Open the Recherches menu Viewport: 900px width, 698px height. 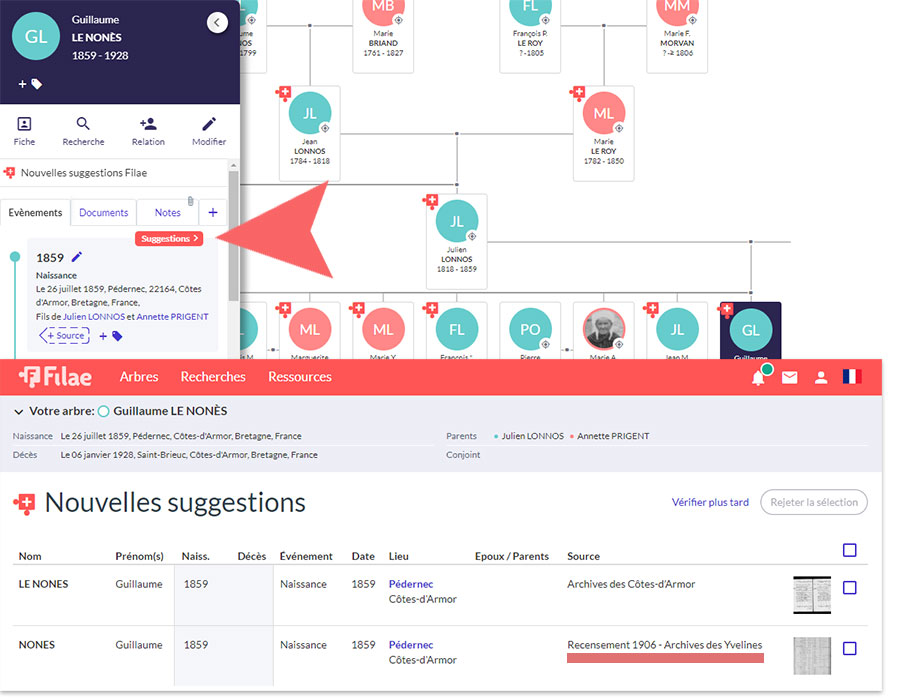[213, 377]
